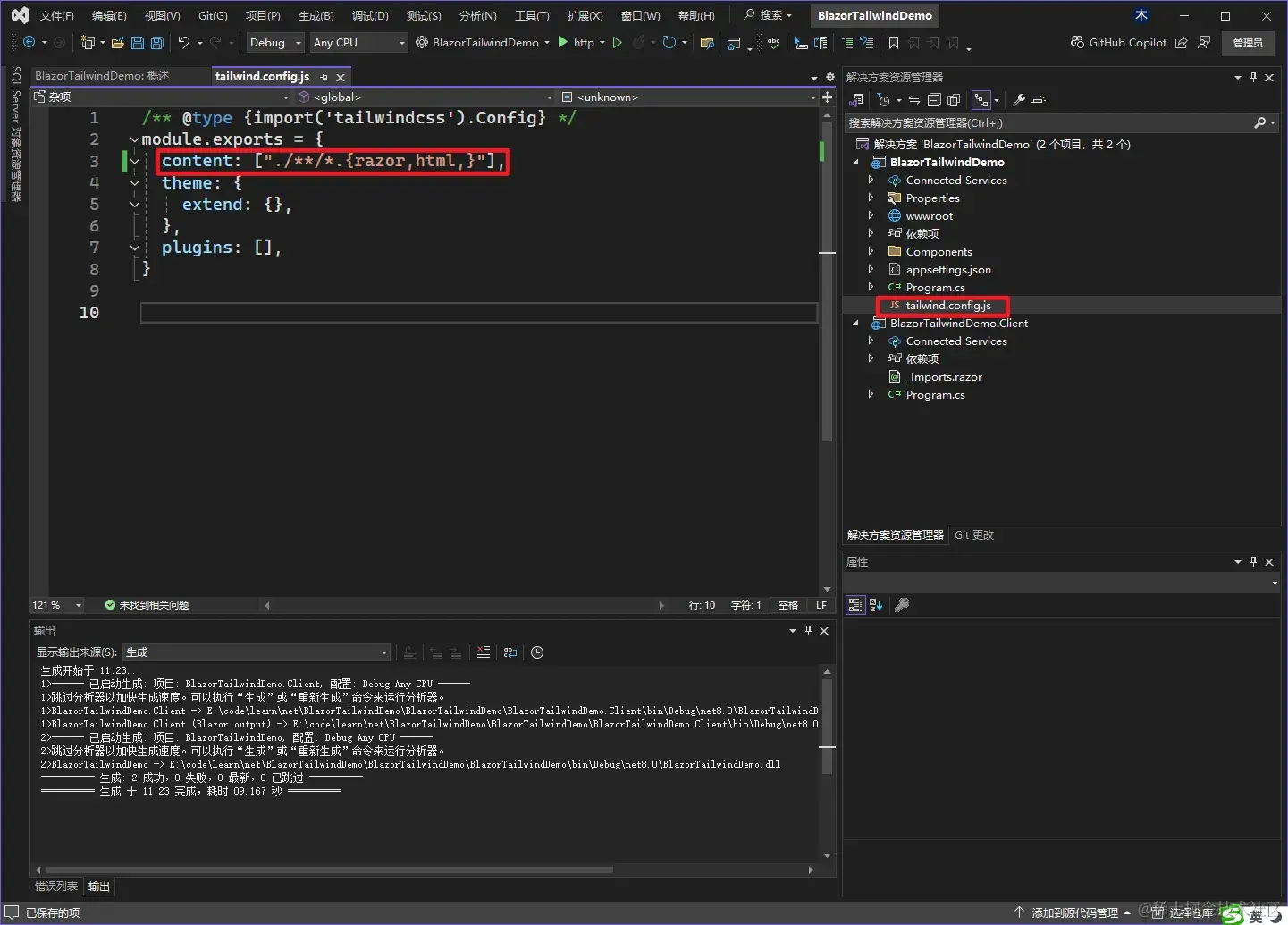Screen dimensions: 1288x925
Task: Pin the tailwind.config.js tab
Action: pyautogui.click(x=324, y=78)
